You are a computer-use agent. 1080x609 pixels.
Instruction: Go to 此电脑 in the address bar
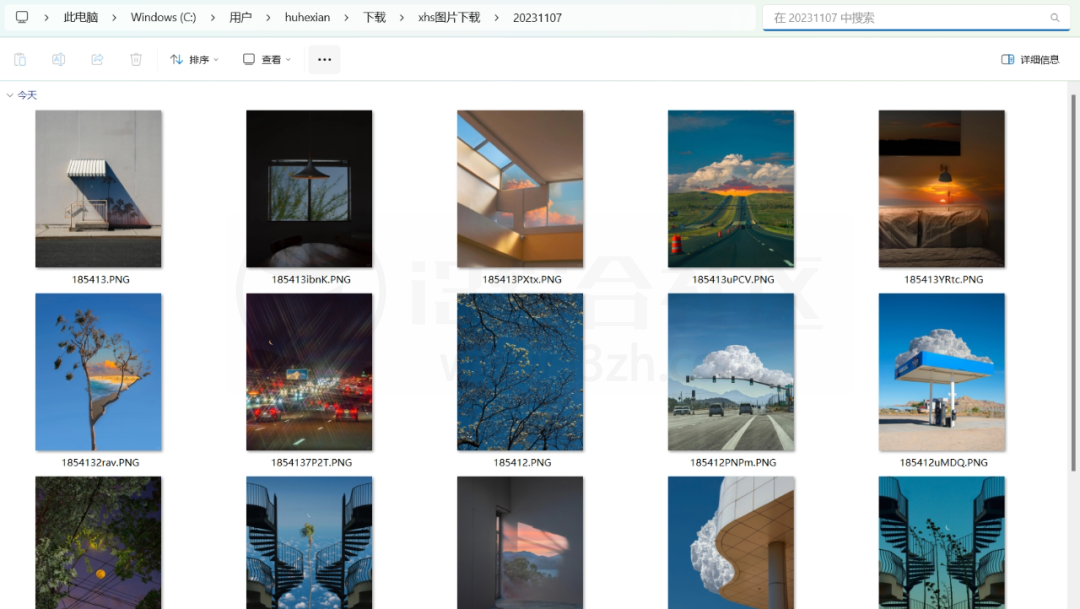(81, 17)
